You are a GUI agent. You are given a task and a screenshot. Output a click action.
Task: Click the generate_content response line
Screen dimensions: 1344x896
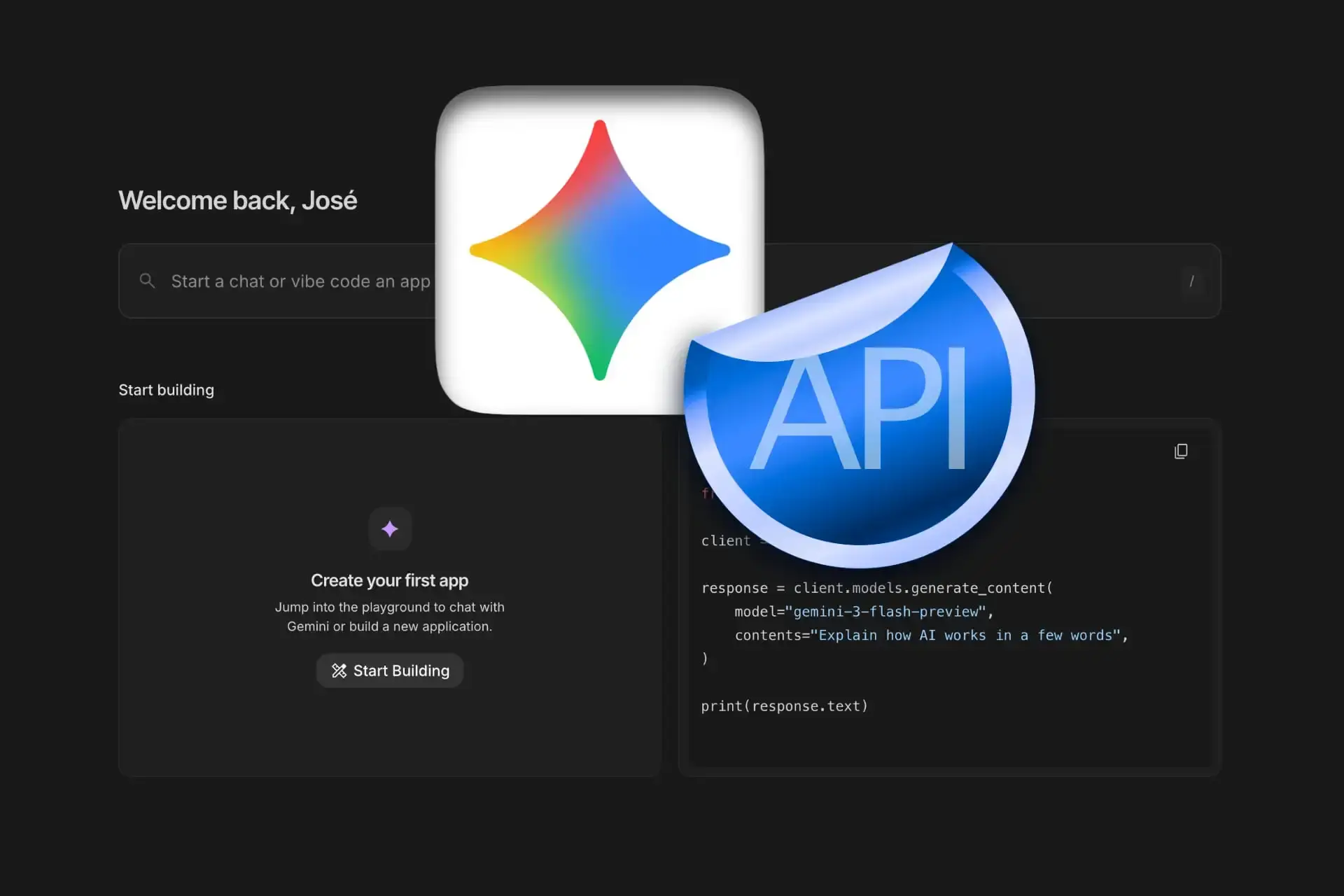tap(877, 588)
